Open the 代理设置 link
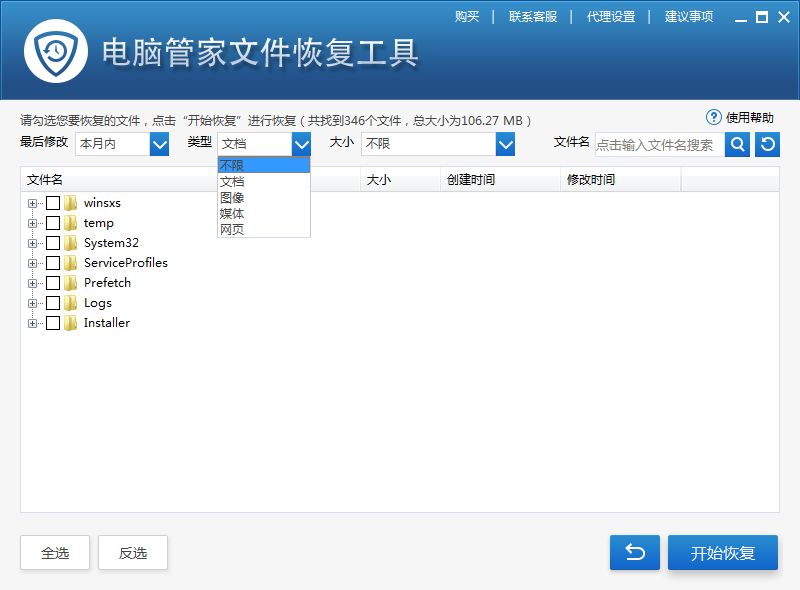The image size is (800, 590). [x=611, y=17]
